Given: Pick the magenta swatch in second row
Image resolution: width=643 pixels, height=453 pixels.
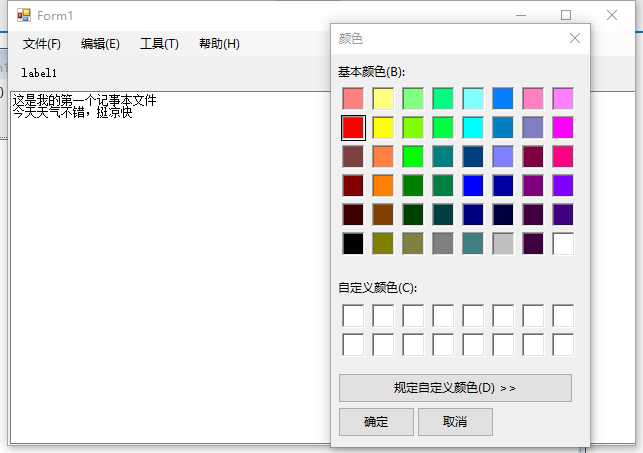Looking at the screenshot, I should tap(563, 127).
